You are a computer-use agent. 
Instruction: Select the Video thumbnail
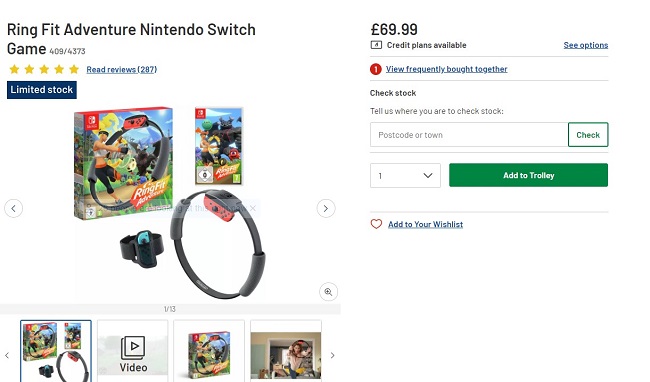point(133,351)
